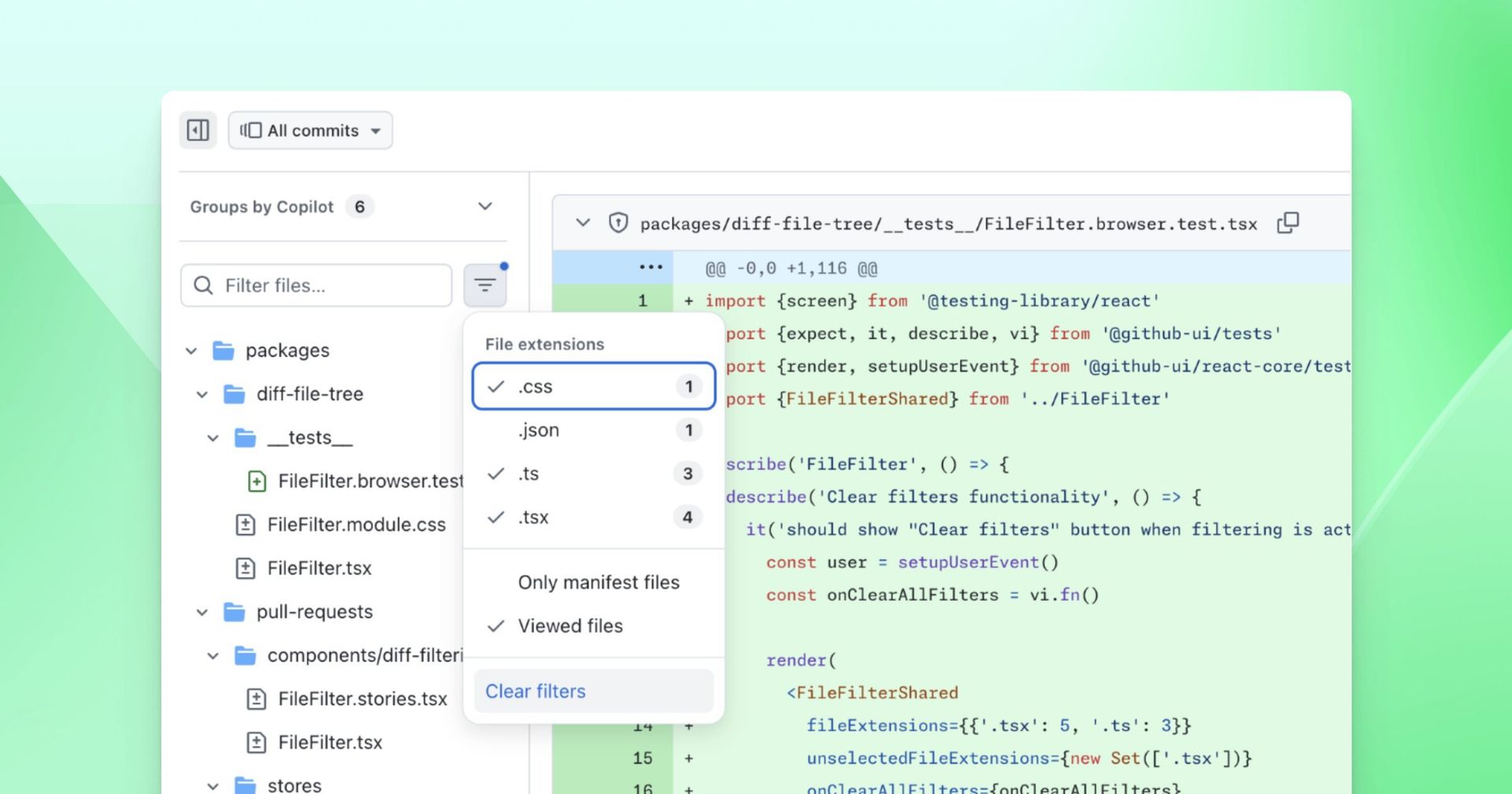The image size is (1512, 794).
Task: Expand hidden lines with the ellipsis icon
Action: pyautogui.click(x=650, y=268)
